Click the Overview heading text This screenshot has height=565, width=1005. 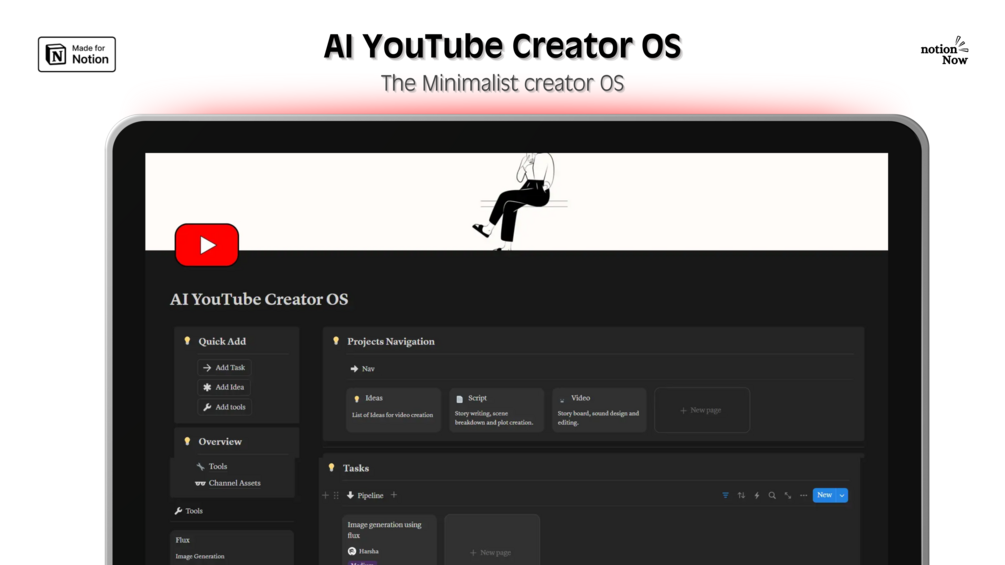pyautogui.click(x=220, y=441)
